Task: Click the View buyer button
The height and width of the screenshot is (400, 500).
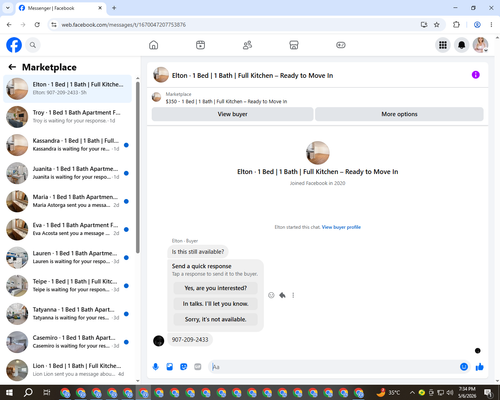Action: coord(232,114)
